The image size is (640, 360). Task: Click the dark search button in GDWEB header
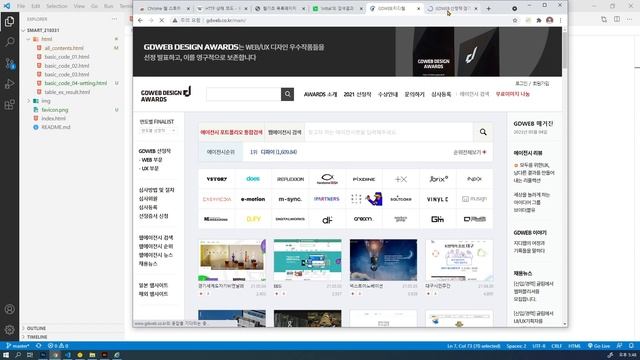287,94
